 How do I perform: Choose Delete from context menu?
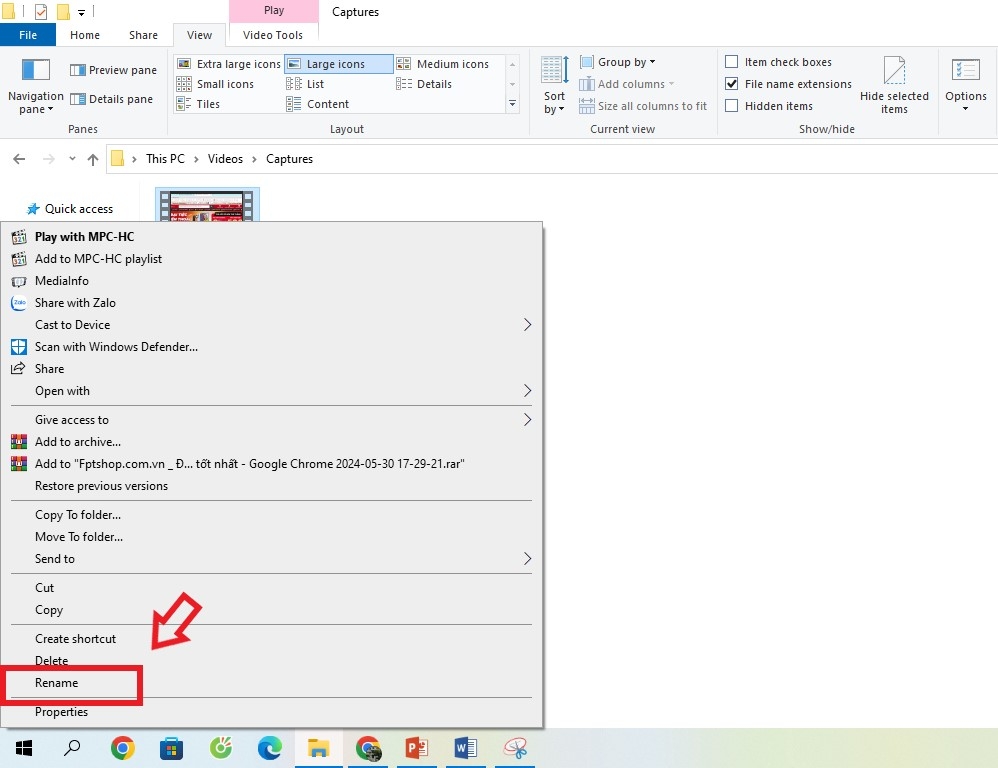271,660
